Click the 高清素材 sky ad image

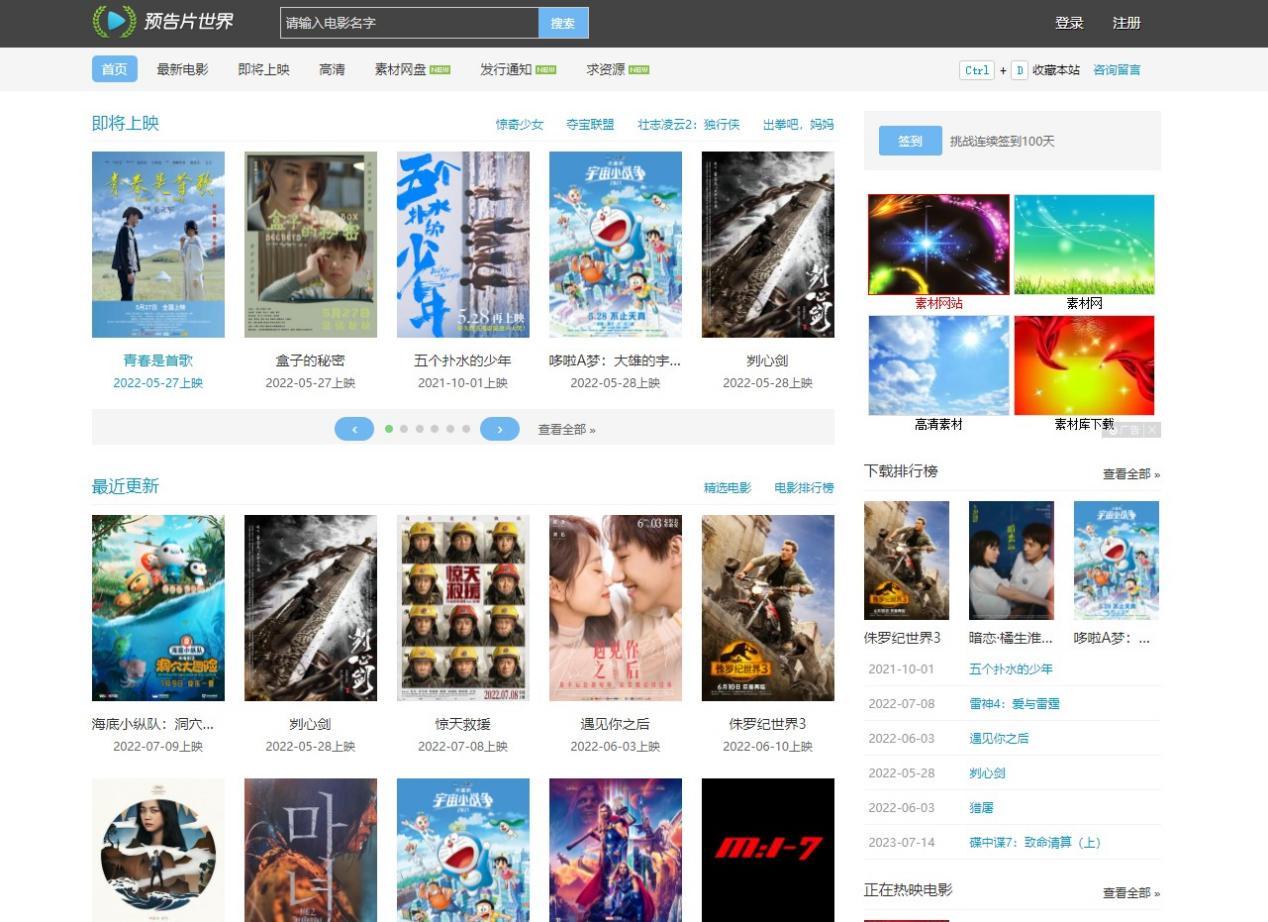pos(938,365)
